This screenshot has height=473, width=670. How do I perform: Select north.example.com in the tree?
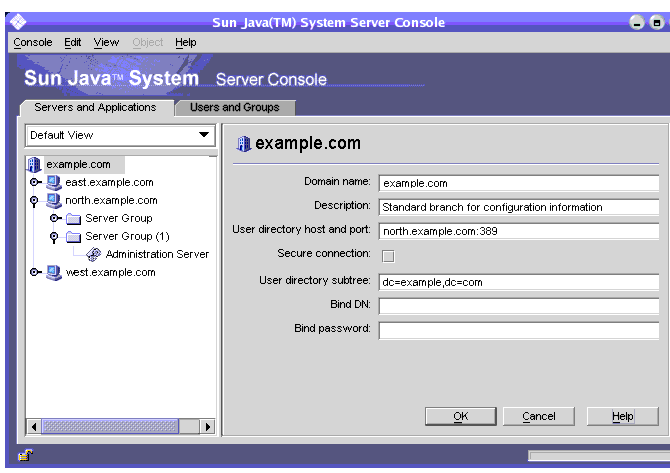click(x=111, y=200)
